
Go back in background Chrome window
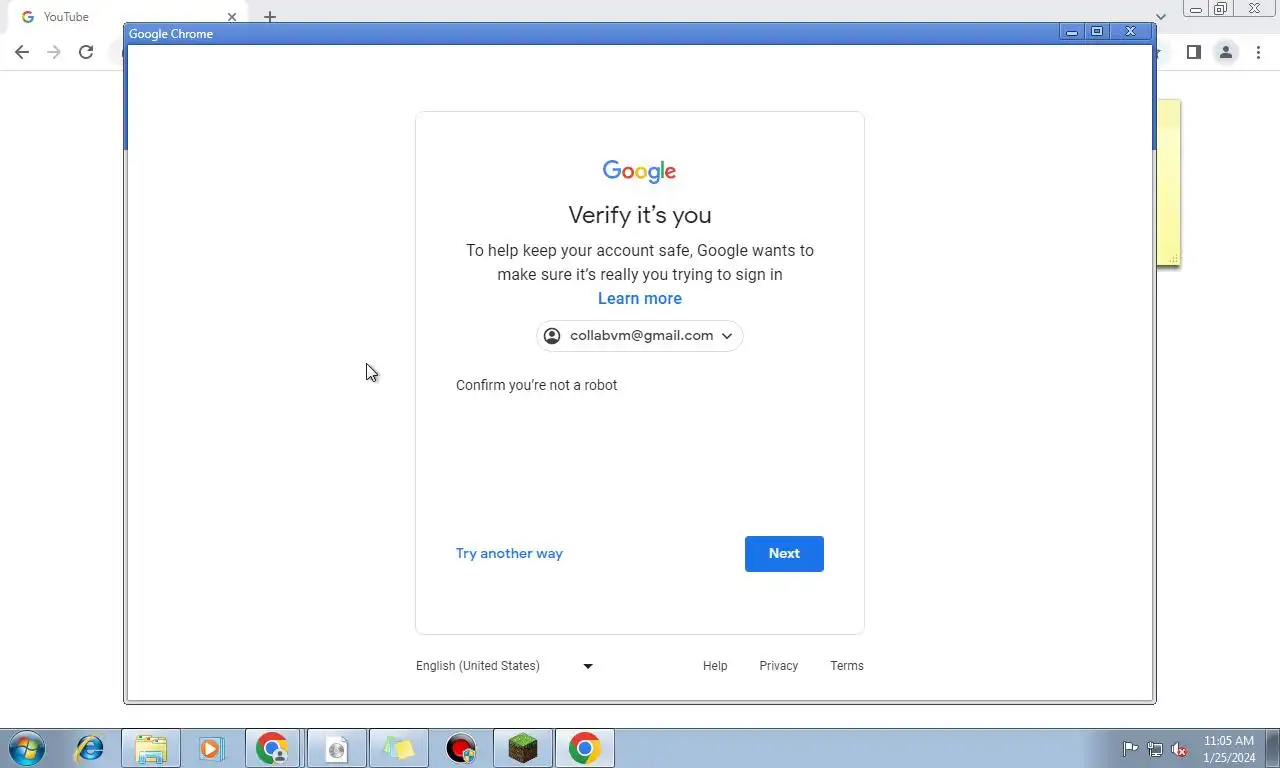(22, 52)
